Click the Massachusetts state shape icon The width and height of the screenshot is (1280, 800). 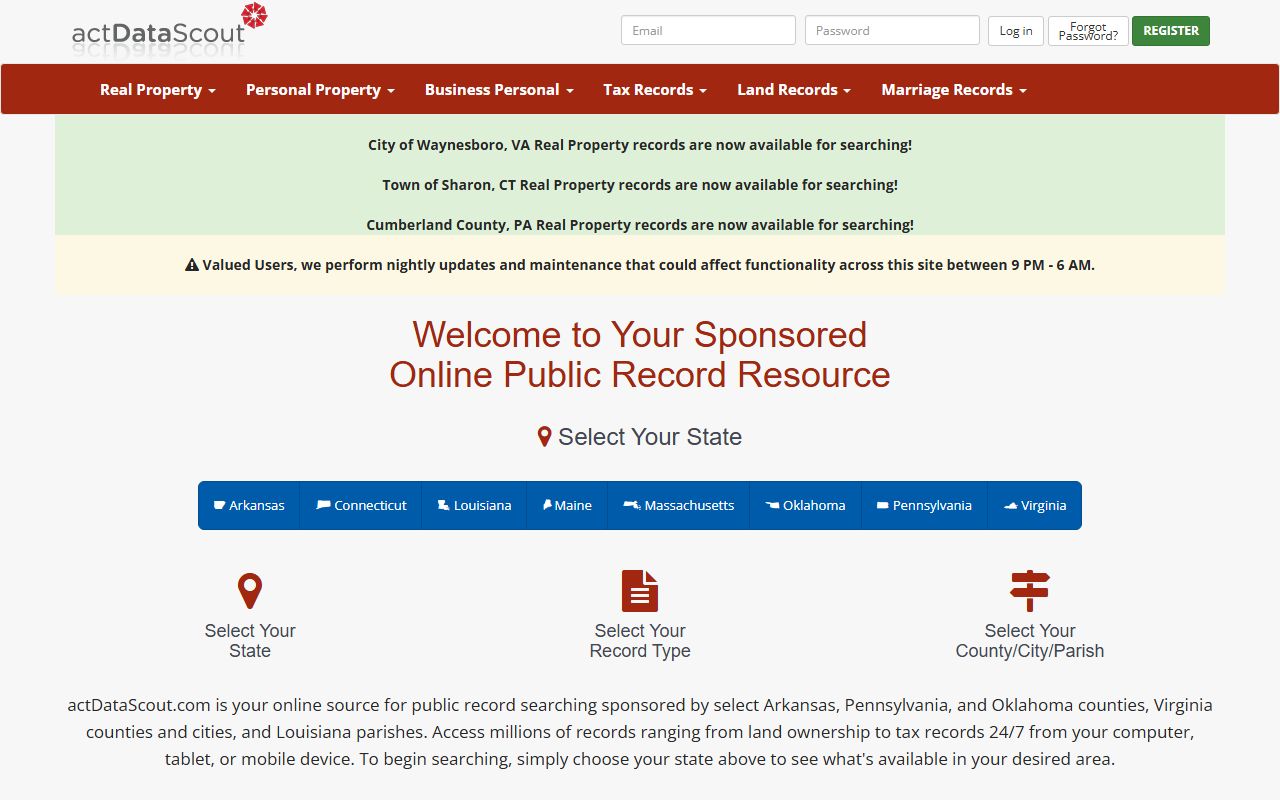pos(632,506)
